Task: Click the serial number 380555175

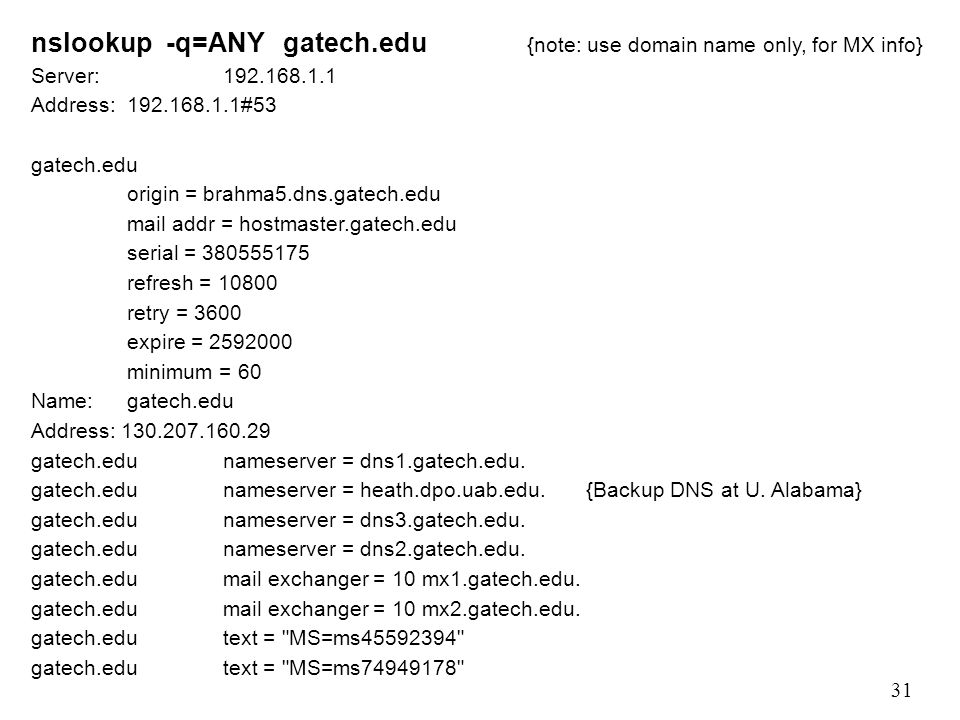Action: 255,253
